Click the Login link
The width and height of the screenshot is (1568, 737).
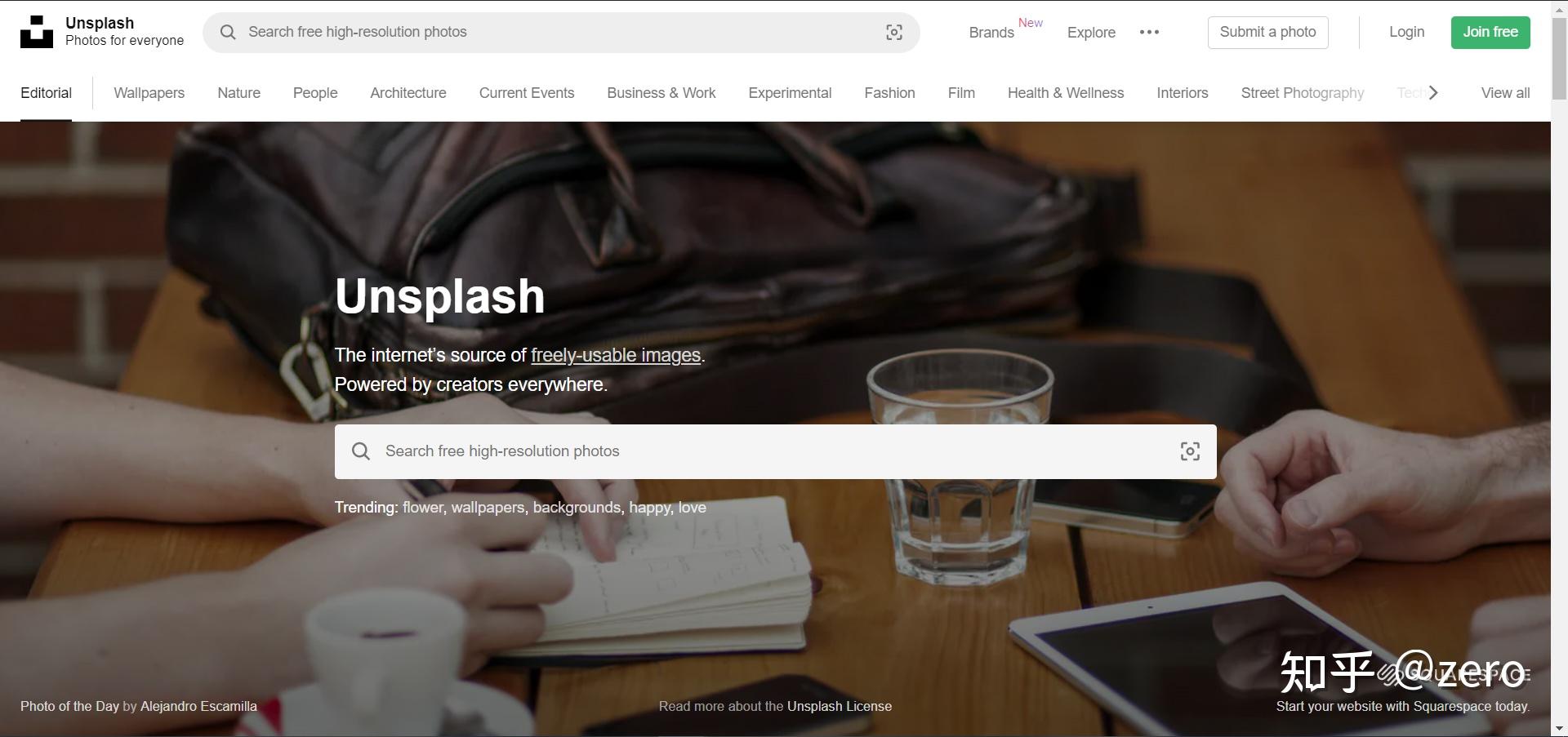1406,32
